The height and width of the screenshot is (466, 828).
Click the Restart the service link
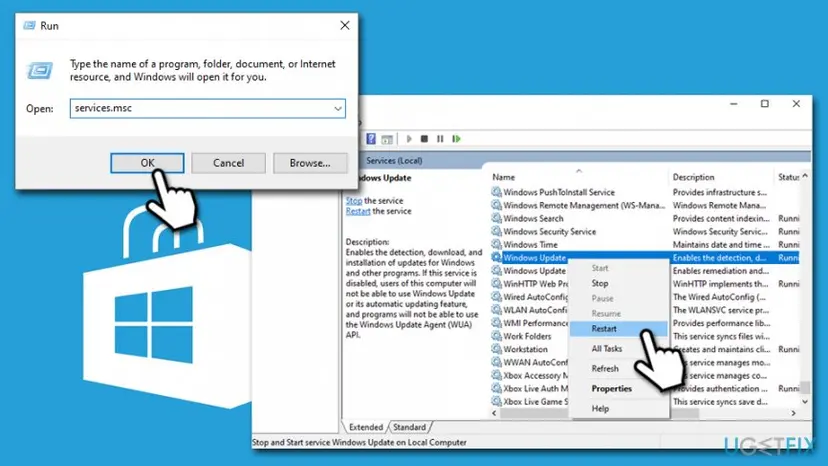[x=358, y=211]
